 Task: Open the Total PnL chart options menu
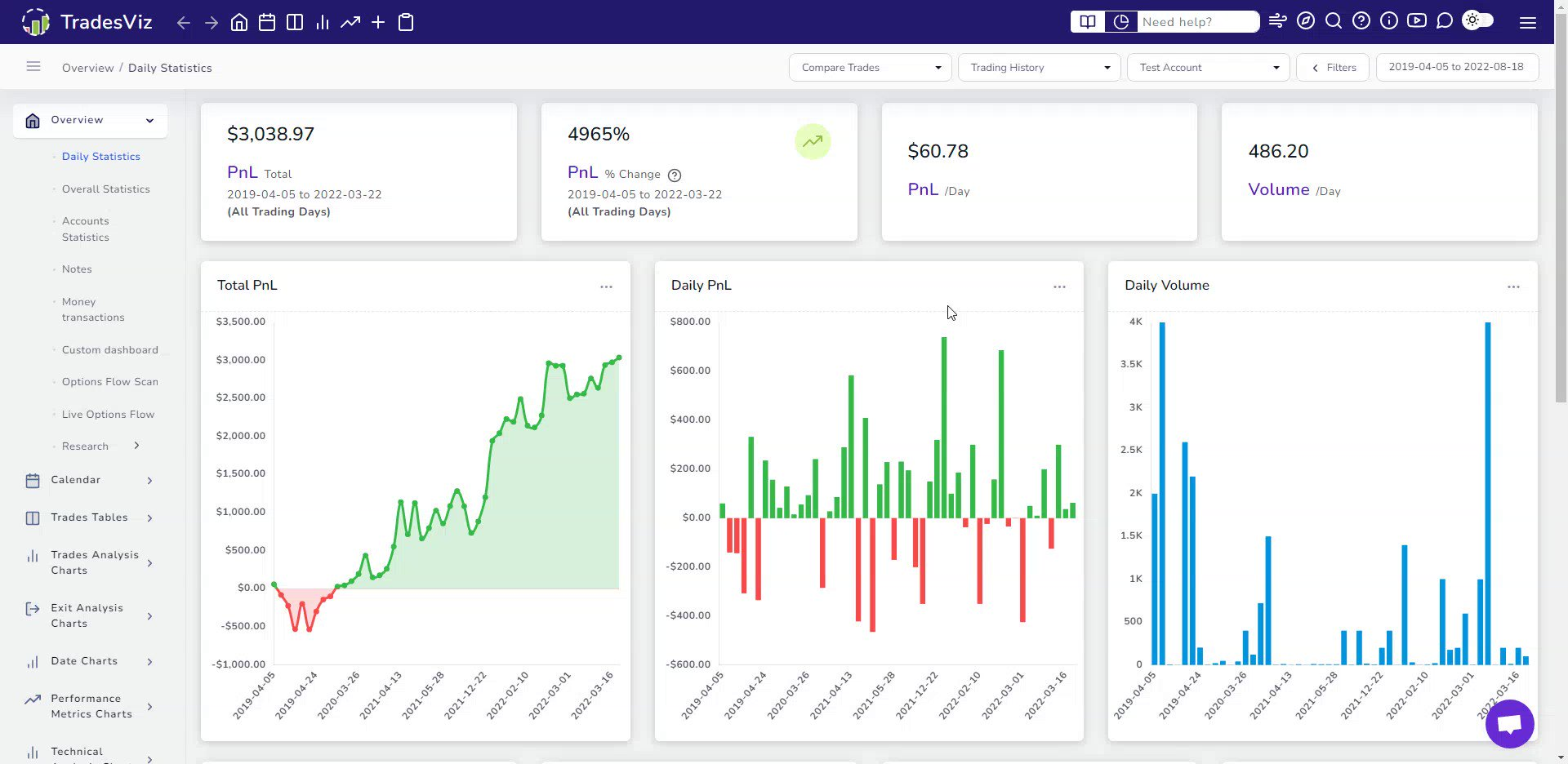pos(606,286)
